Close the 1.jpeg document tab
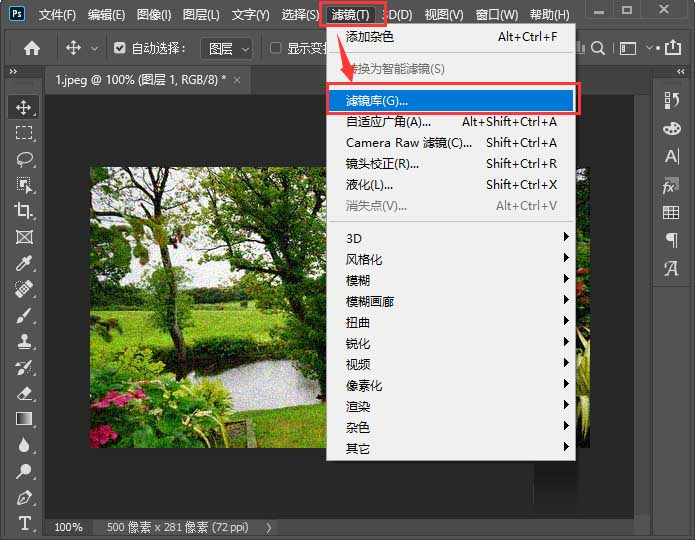Screen dimensions: 695x540 (237, 79)
